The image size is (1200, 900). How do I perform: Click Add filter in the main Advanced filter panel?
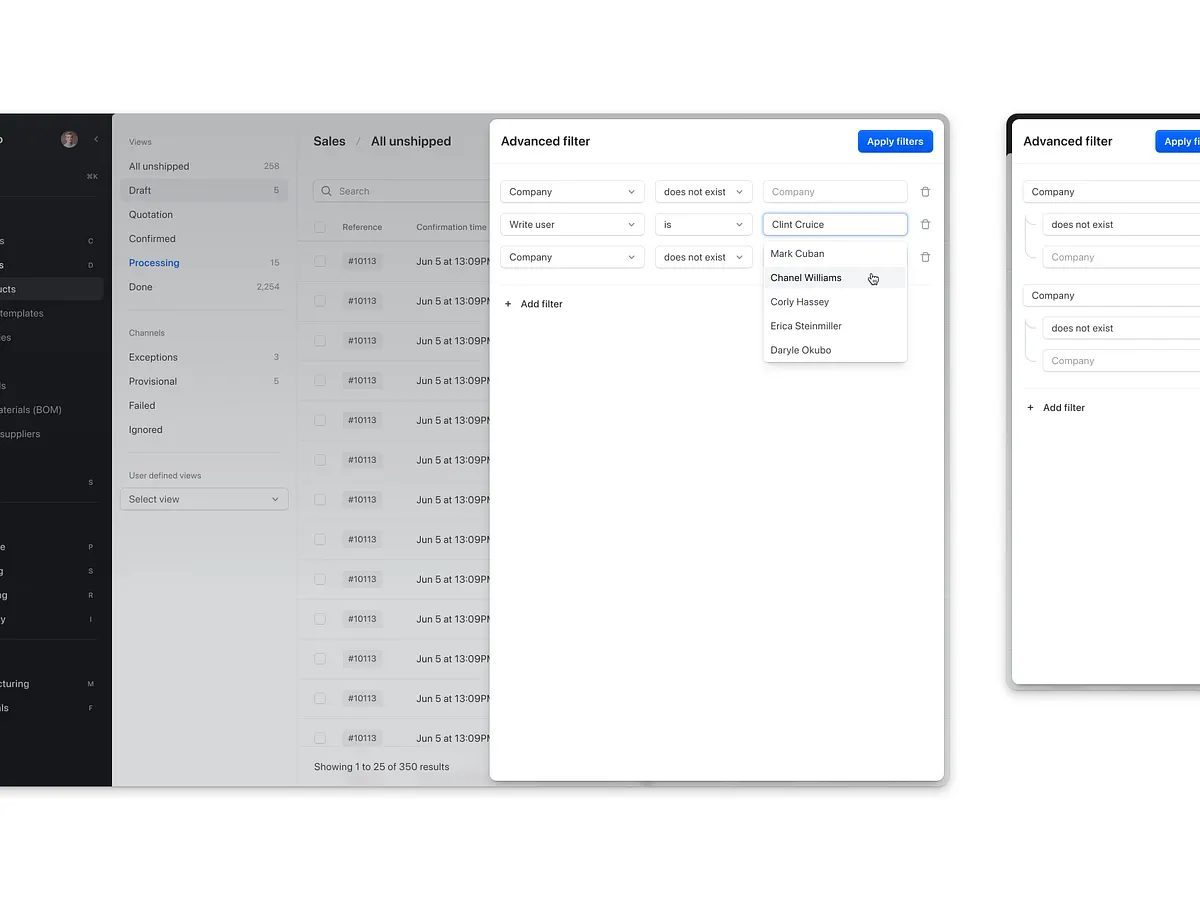[533, 304]
